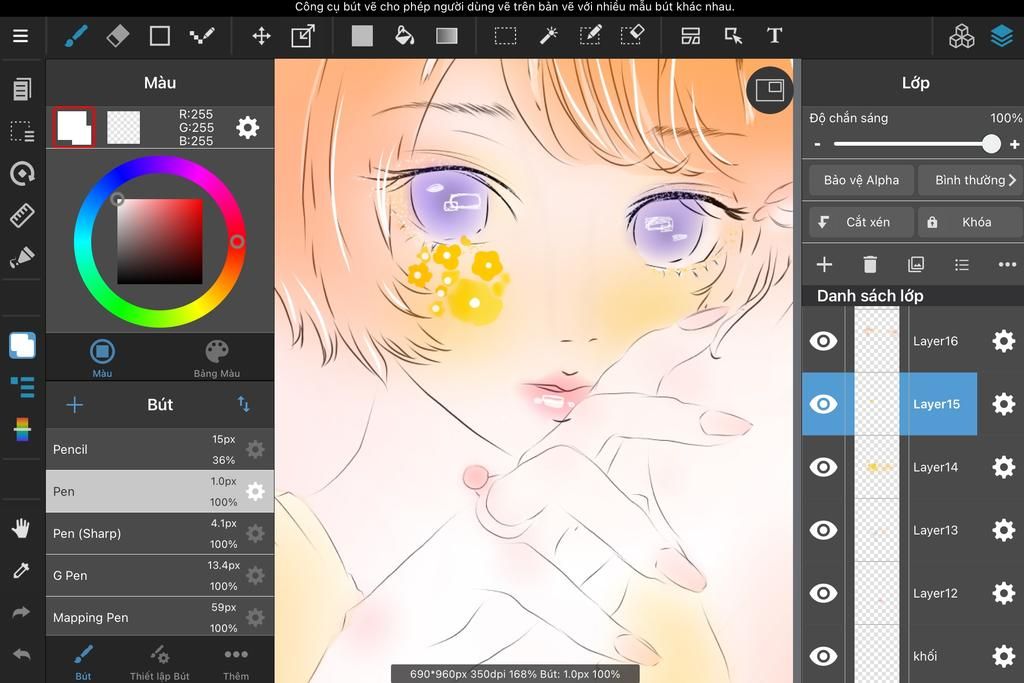Switch to the Bút bottom tab
The width and height of the screenshot is (1024, 683).
point(83,662)
